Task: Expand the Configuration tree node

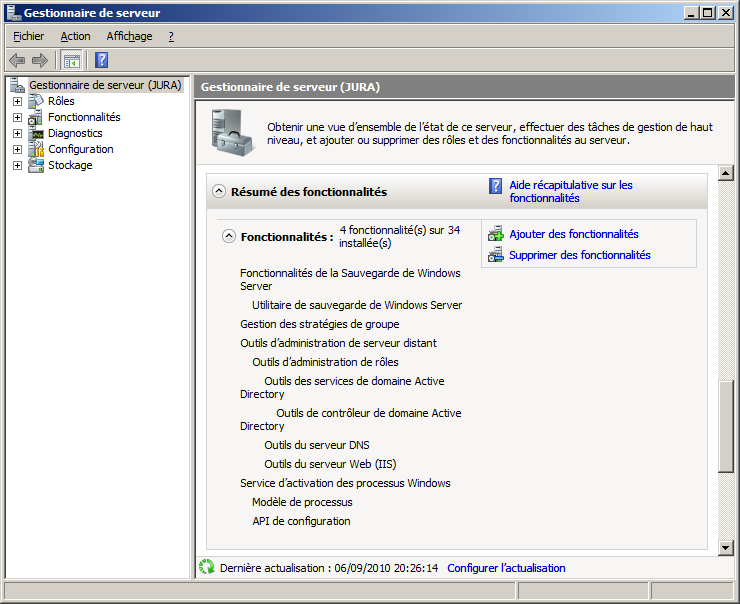Action: pyautogui.click(x=17, y=149)
